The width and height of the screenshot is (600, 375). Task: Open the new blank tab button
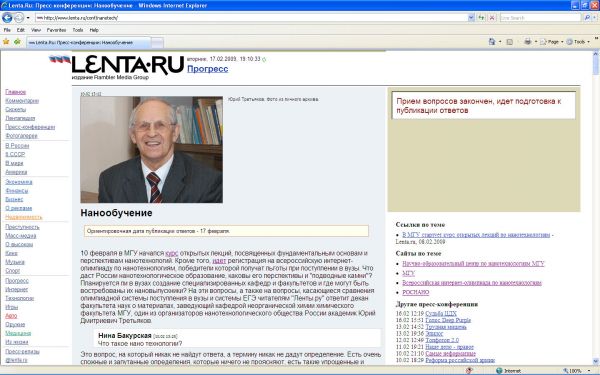coord(157,42)
